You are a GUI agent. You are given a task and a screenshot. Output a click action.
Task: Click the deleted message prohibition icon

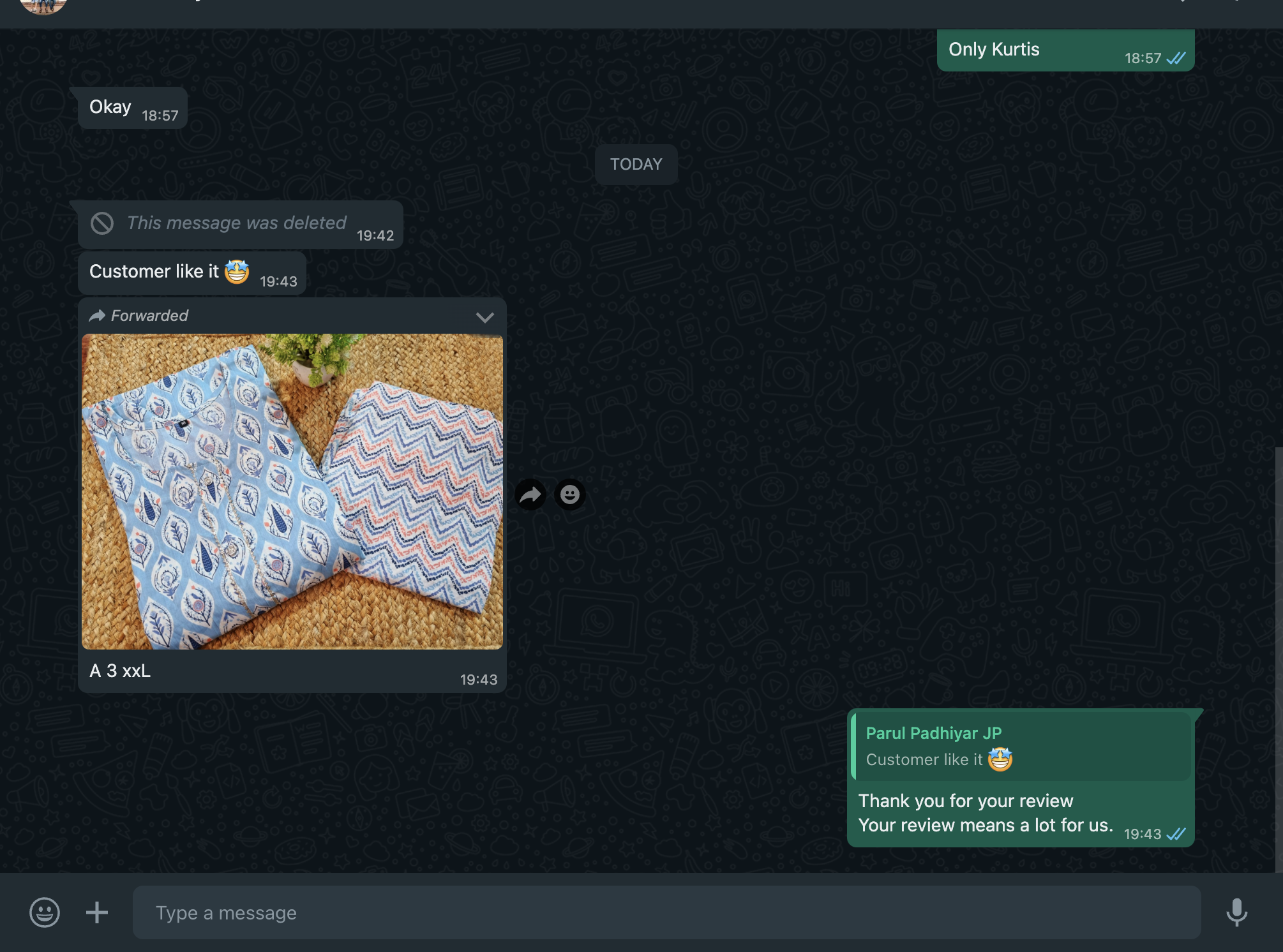pos(102,223)
